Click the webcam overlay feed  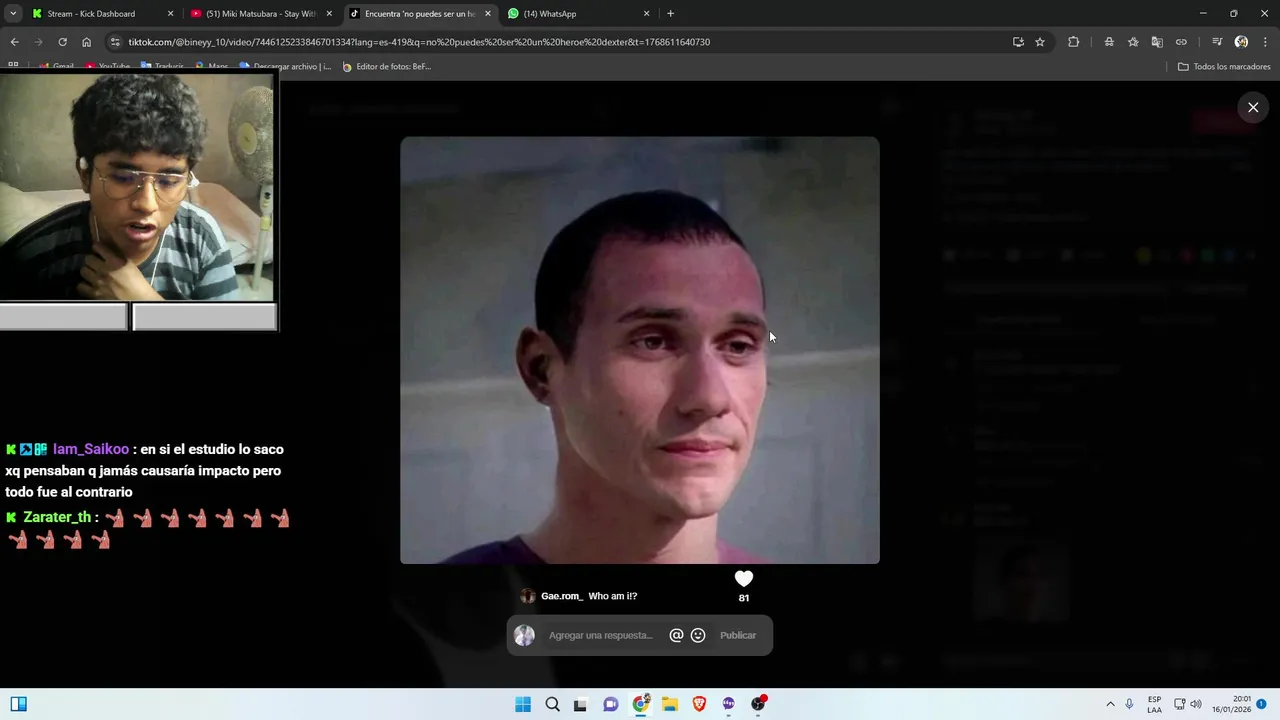click(x=137, y=188)
